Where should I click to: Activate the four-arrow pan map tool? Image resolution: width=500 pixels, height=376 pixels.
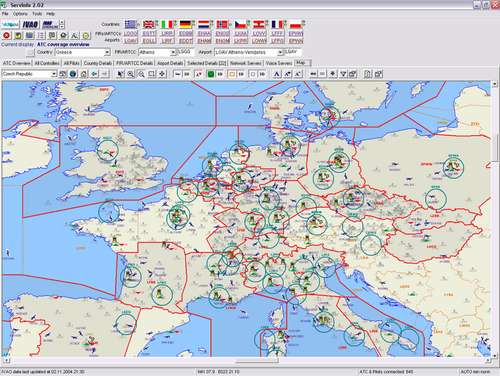pyautogui.click(x=162, y=74)
